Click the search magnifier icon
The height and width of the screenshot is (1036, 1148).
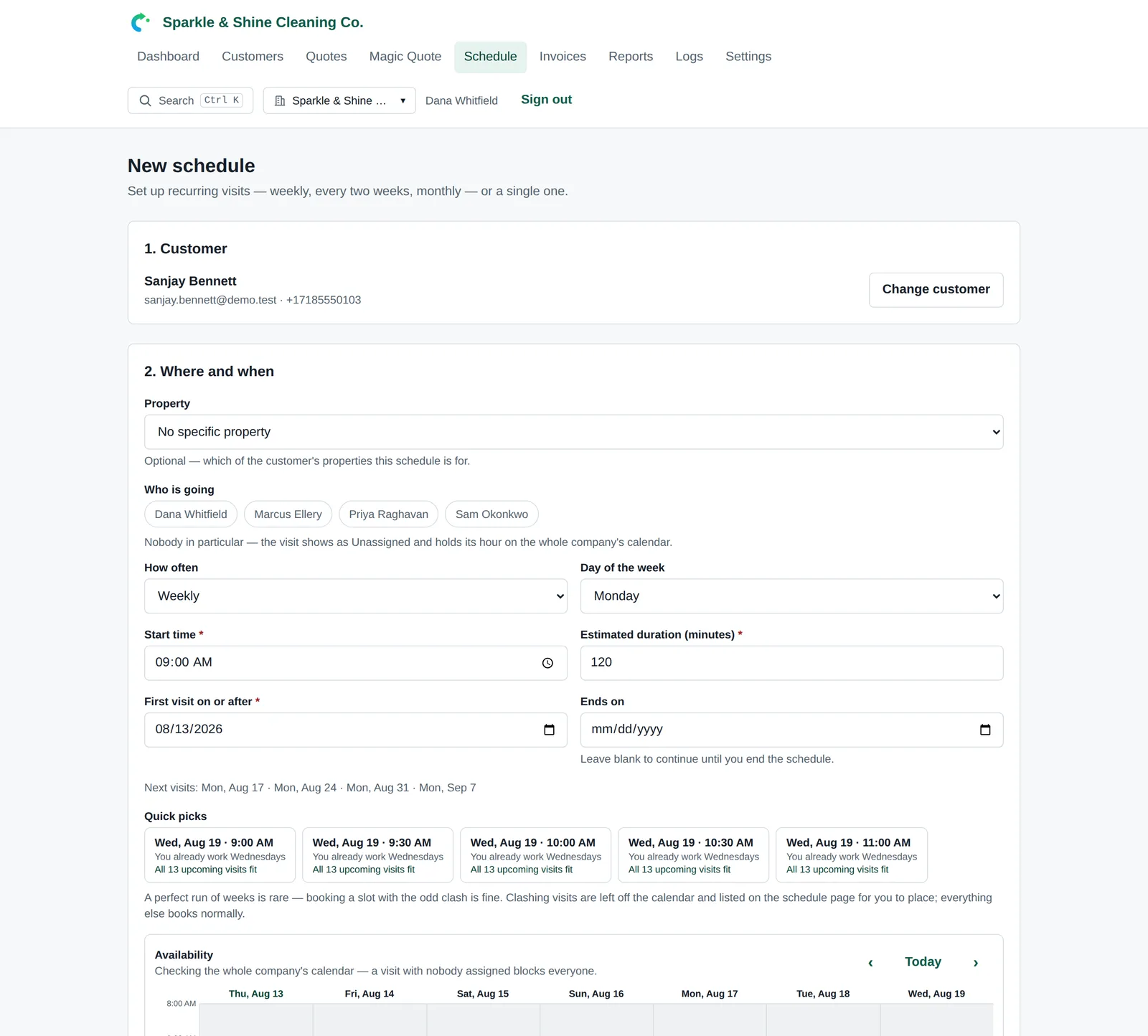(145, 100)
